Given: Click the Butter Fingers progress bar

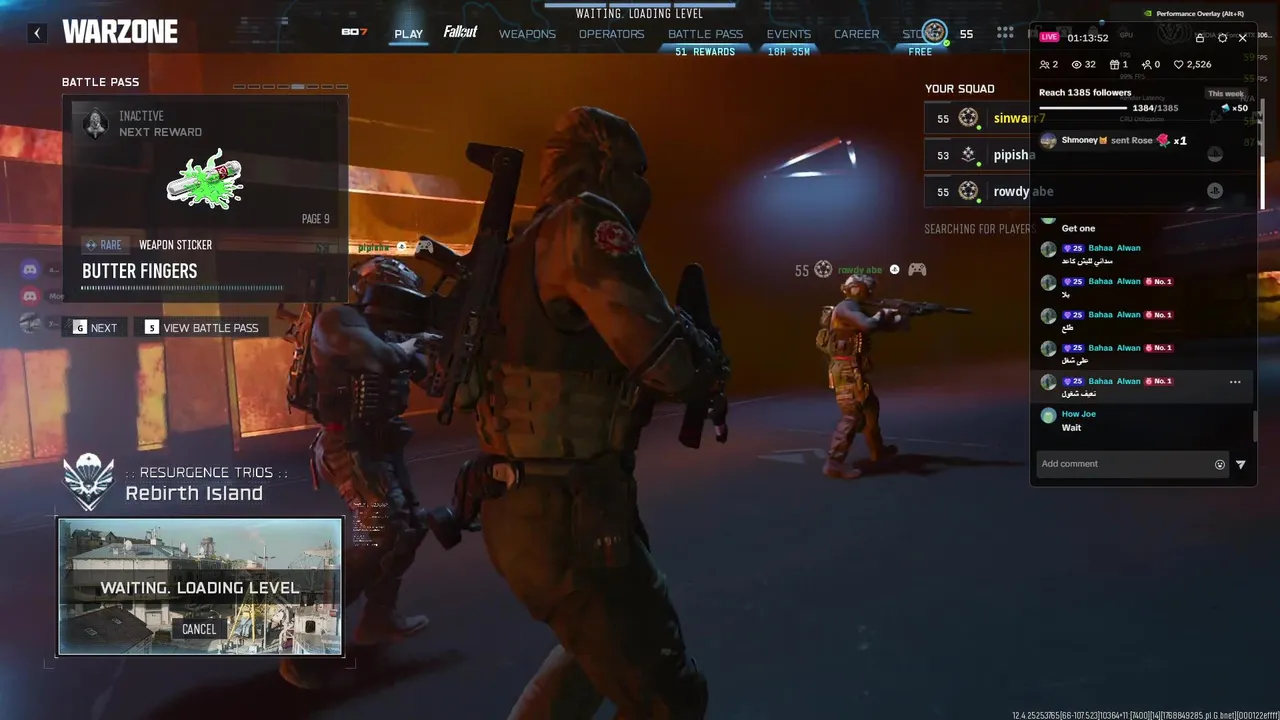Looking at the screenshot, I should (x=182, y=288).
